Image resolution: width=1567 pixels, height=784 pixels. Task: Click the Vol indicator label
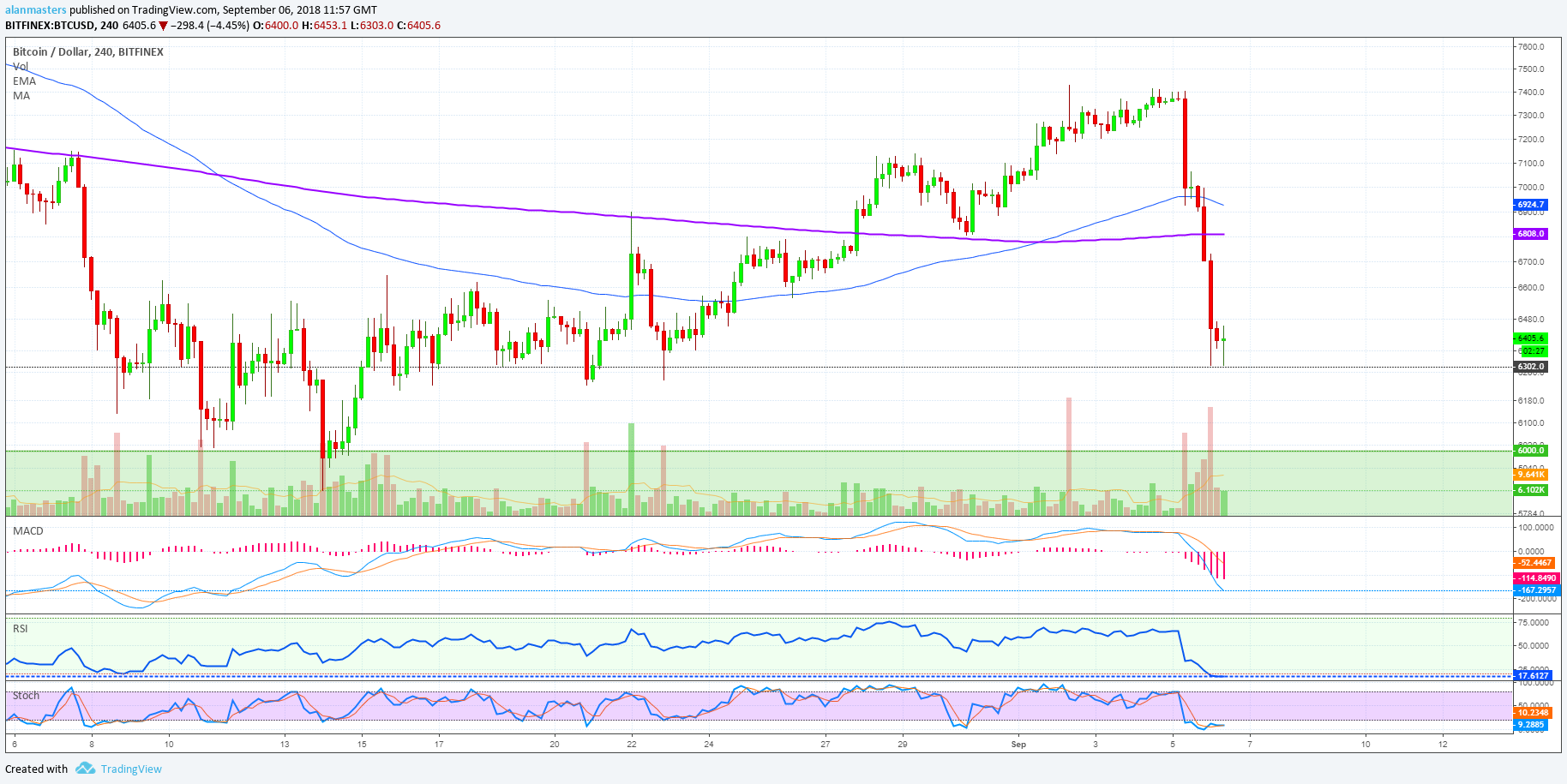coord(21,66)
